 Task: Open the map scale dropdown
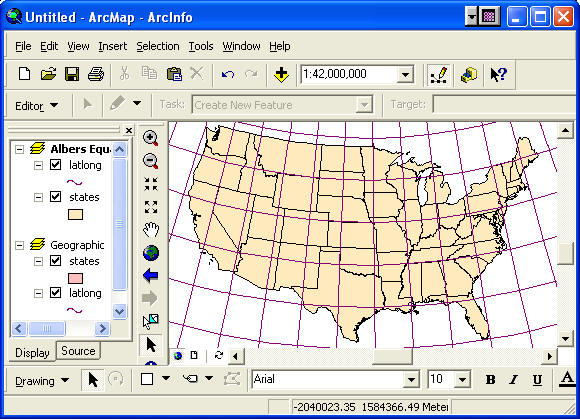[x=405, y=75]
